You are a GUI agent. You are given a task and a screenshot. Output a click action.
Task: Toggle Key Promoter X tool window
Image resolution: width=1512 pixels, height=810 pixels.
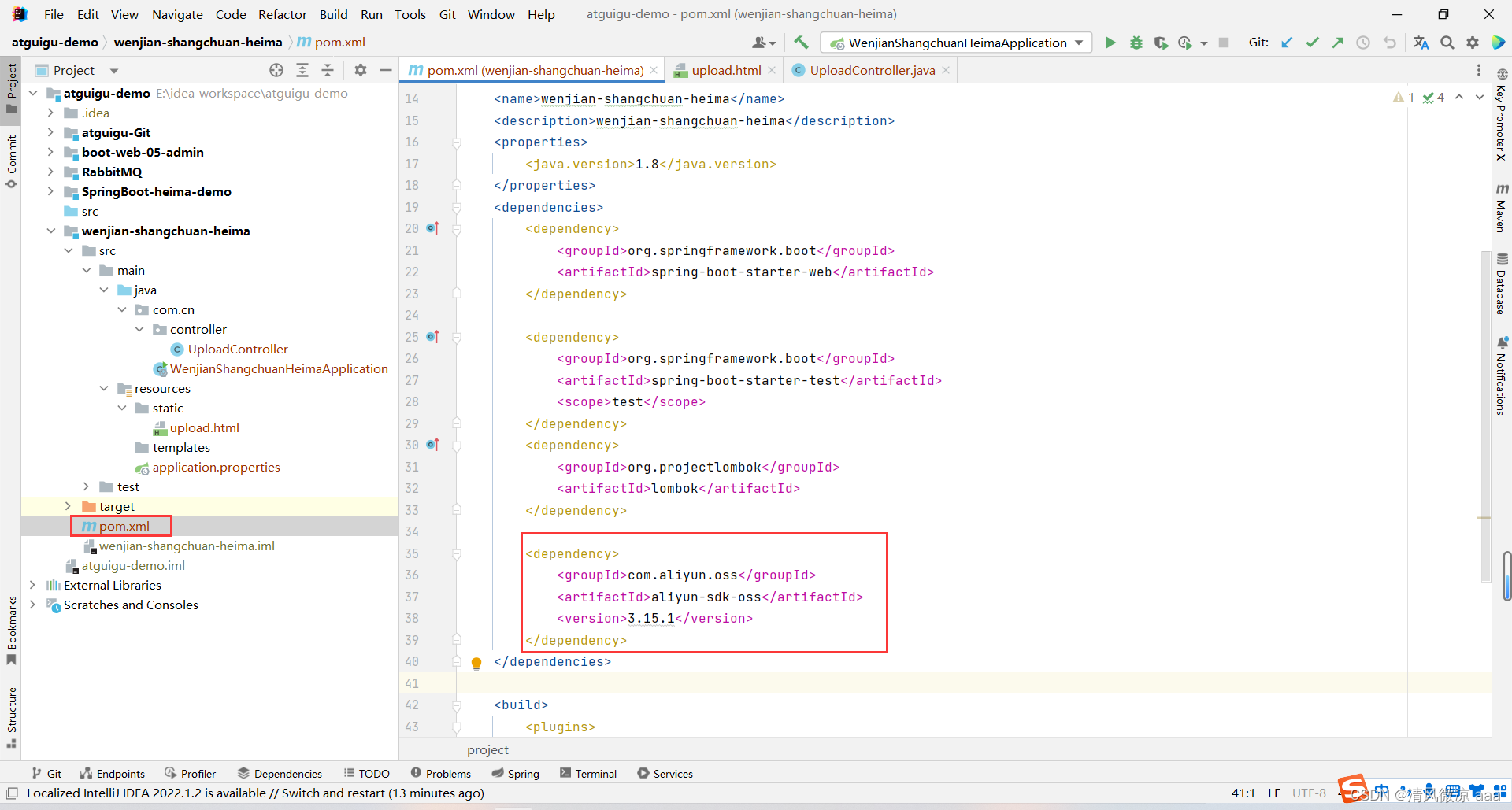[x=1502, y=115]
